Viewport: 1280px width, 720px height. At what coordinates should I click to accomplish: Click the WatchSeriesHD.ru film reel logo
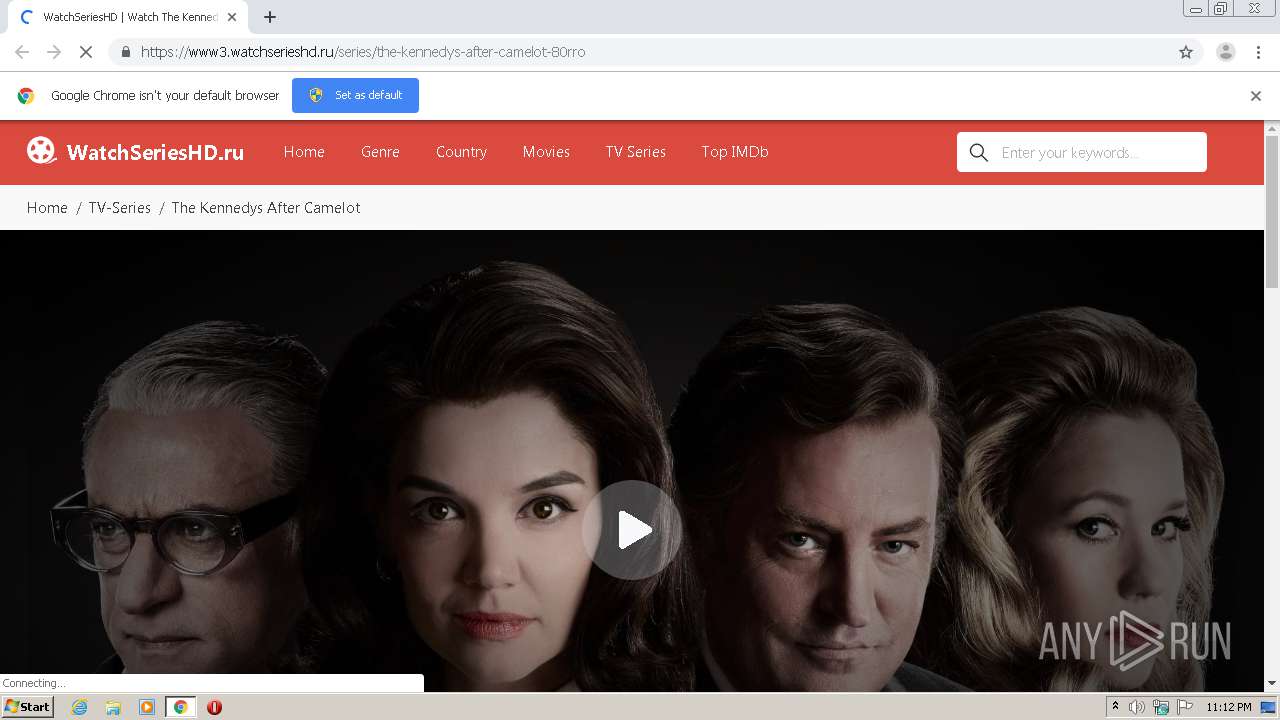click(41, 151)
